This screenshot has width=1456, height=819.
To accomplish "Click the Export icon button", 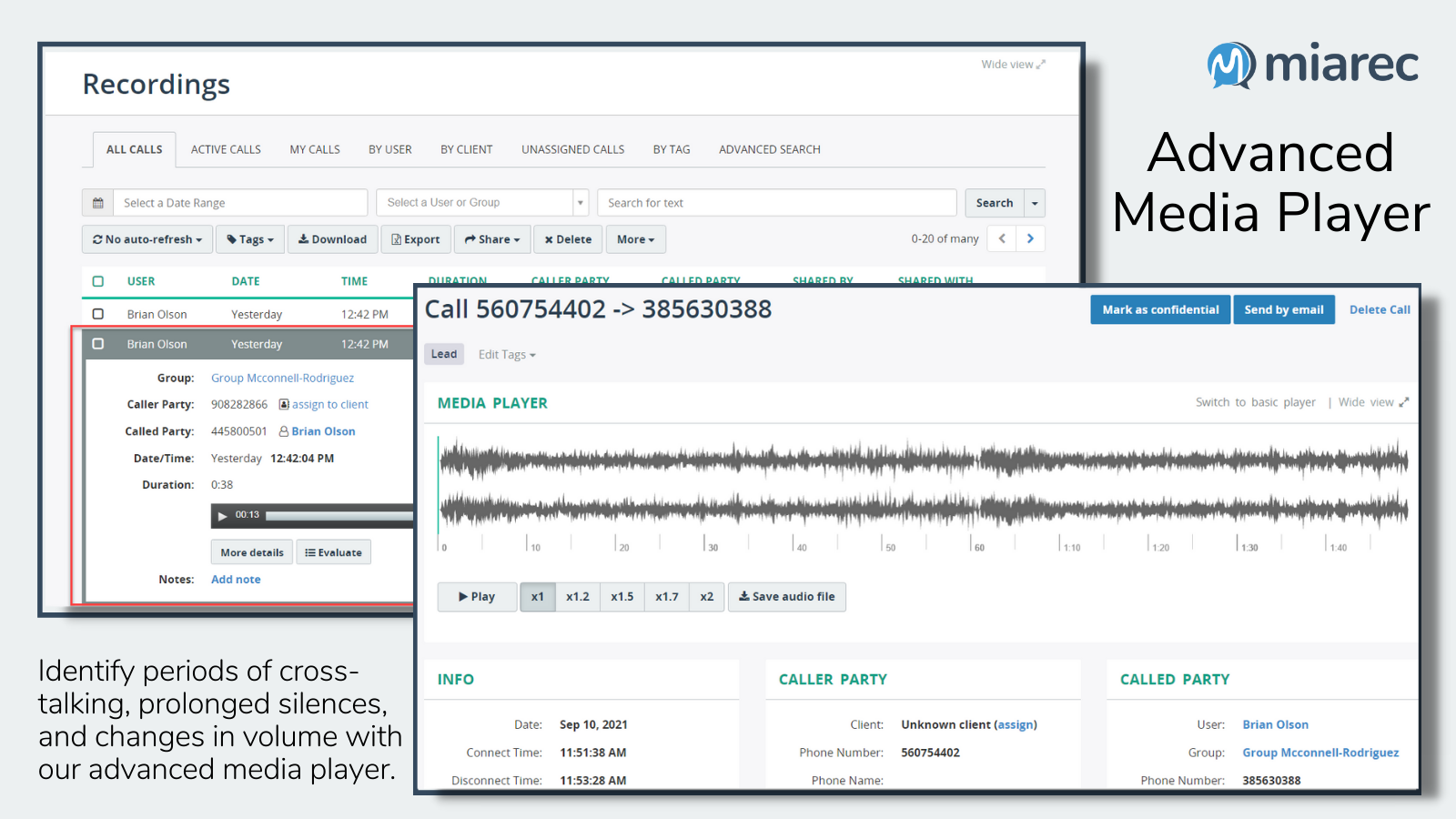I will 398,239.
